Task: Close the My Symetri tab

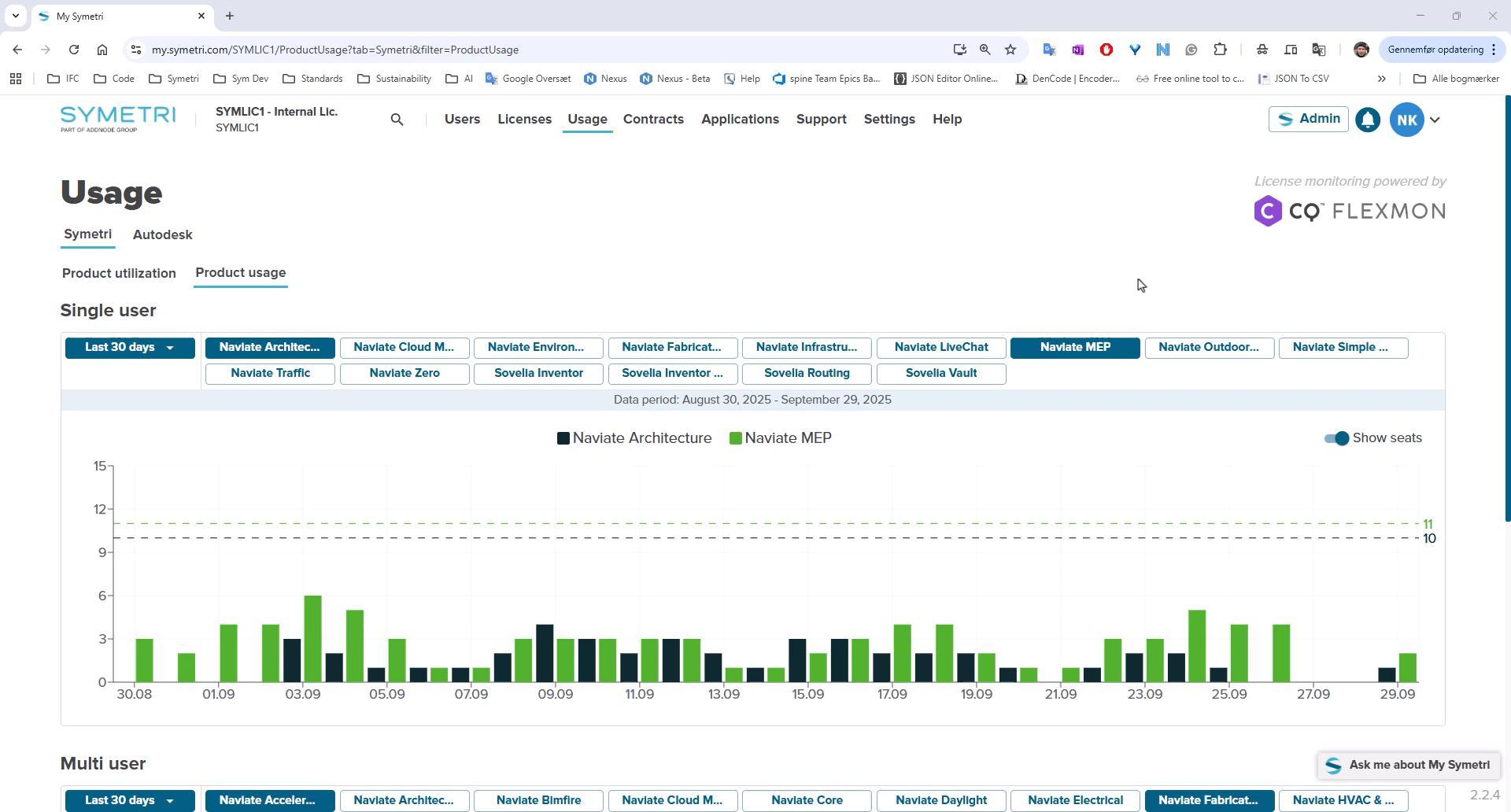Action: (201, 16)
